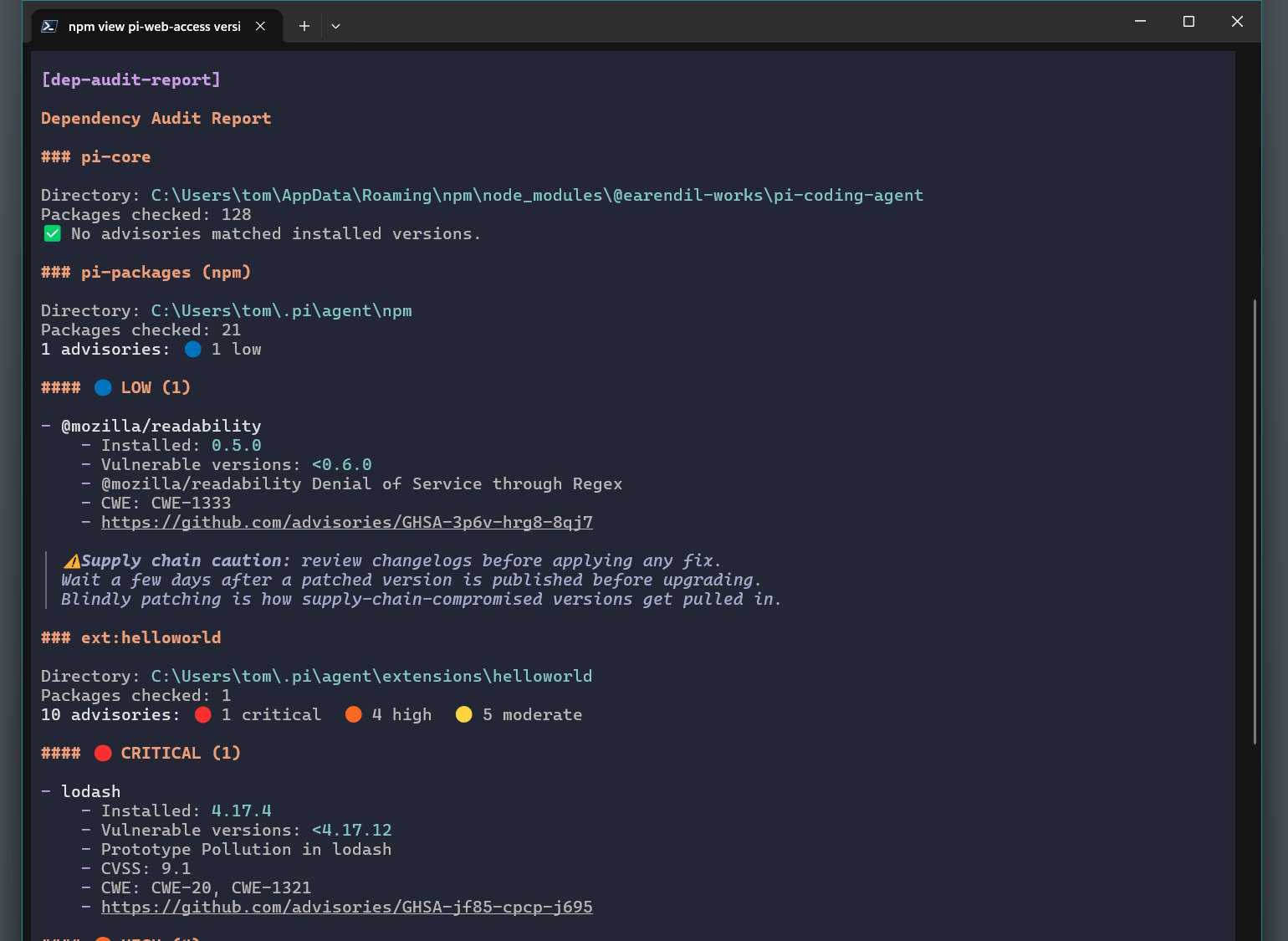Open a new terminal tab

304,26
